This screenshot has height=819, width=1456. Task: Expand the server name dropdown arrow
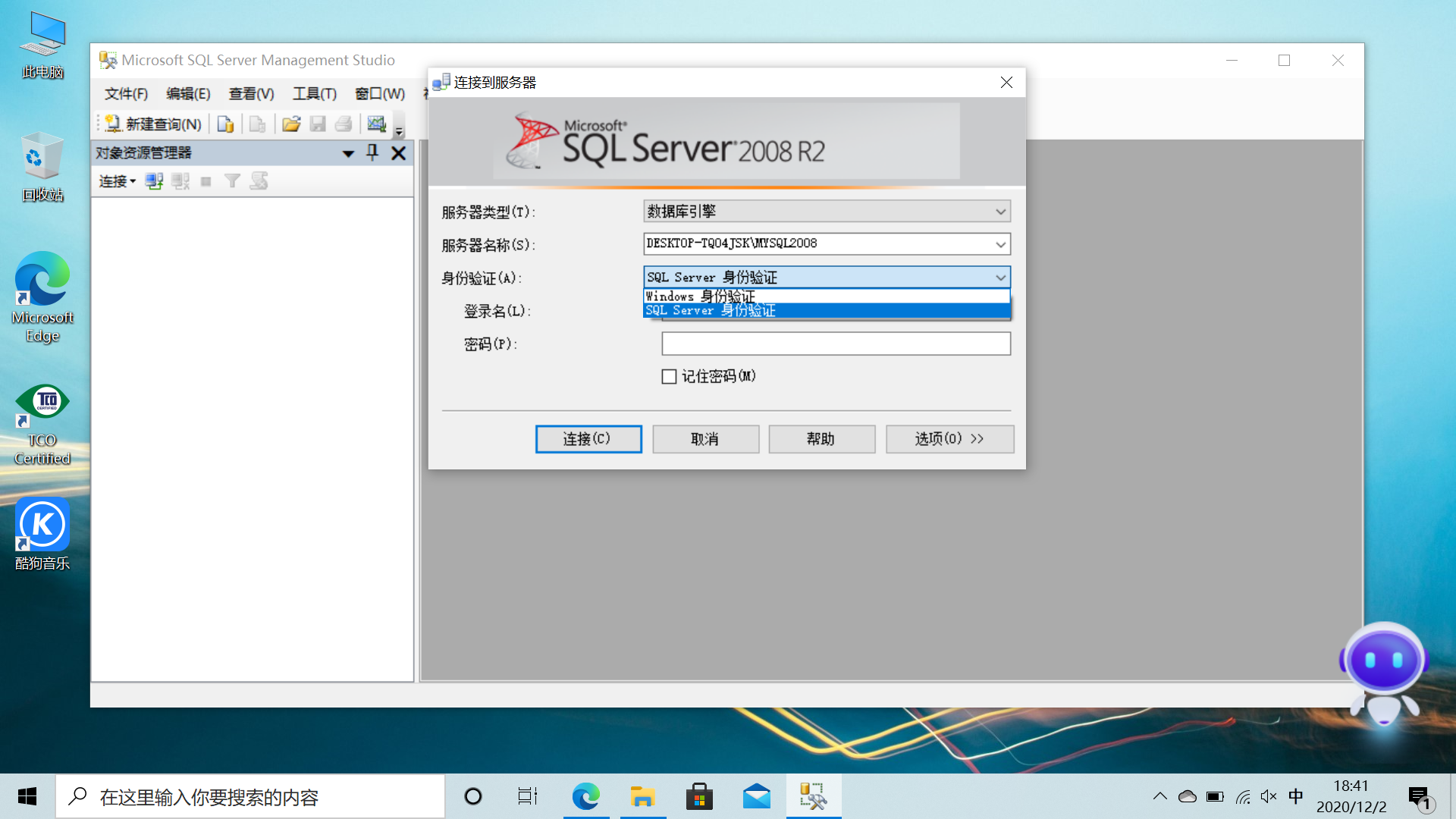click(1000, 244)
